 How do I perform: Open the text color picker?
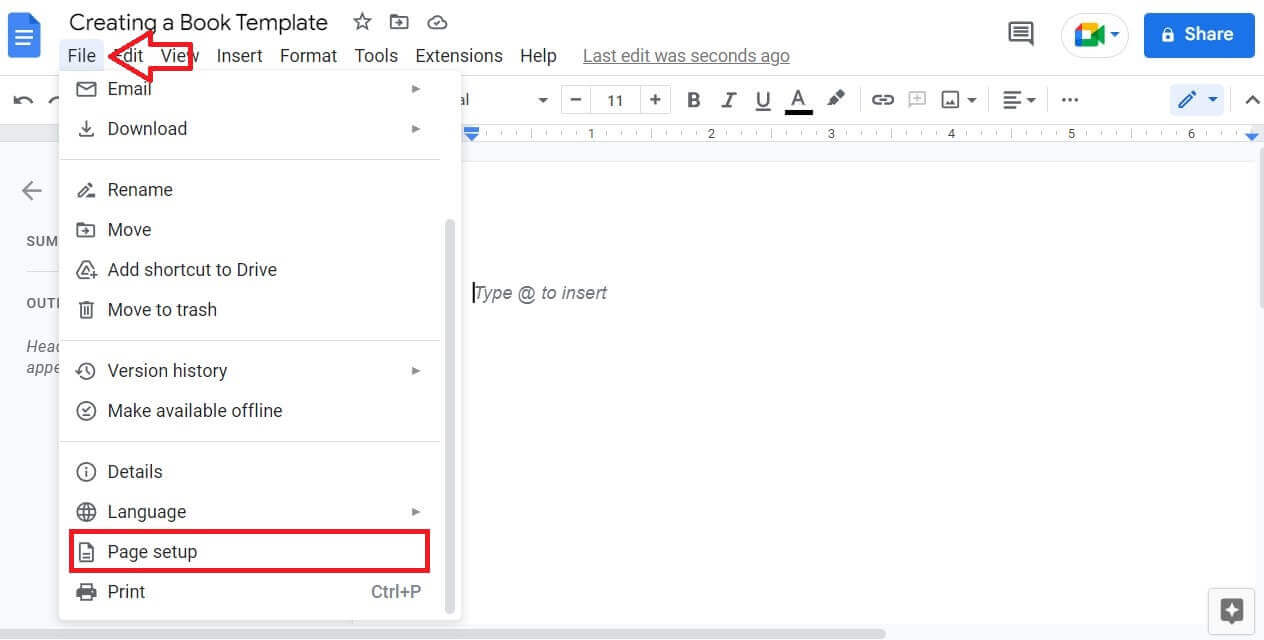coord(797,99)
